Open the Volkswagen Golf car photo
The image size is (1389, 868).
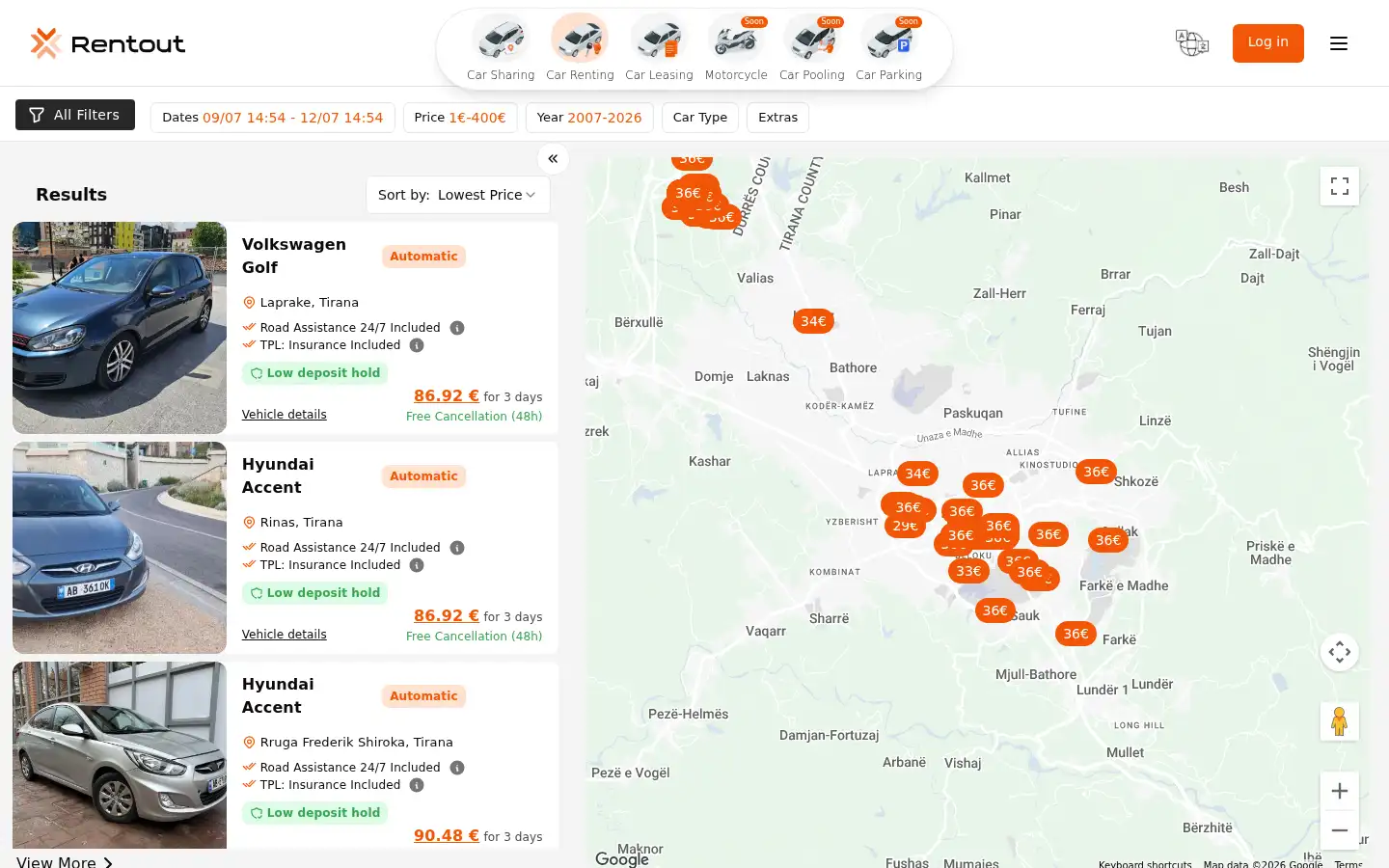pyautogui.click(x=120, y=328)
